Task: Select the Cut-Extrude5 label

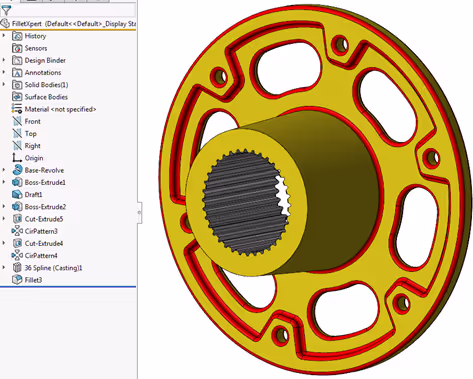Action: pyautogui.click(x=44, y=219)
